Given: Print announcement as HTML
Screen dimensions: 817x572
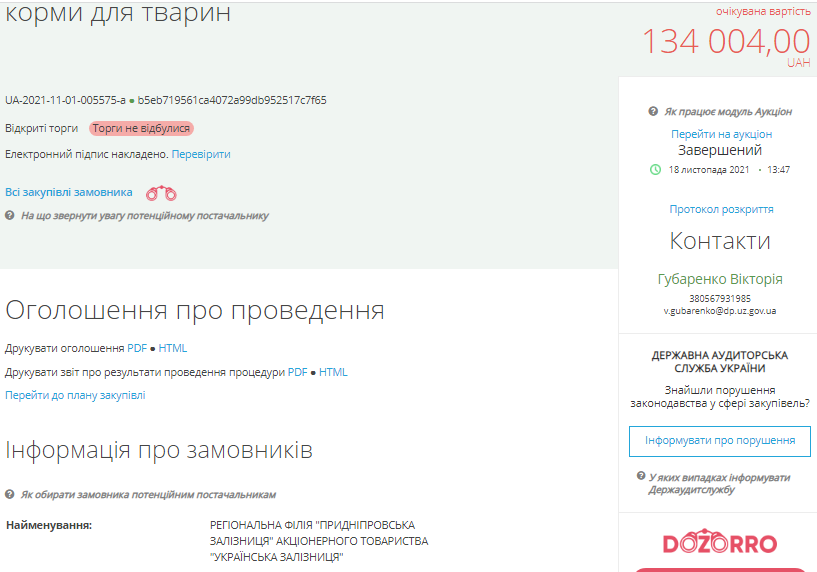Looking at the screenshot, I should (173, 348).
